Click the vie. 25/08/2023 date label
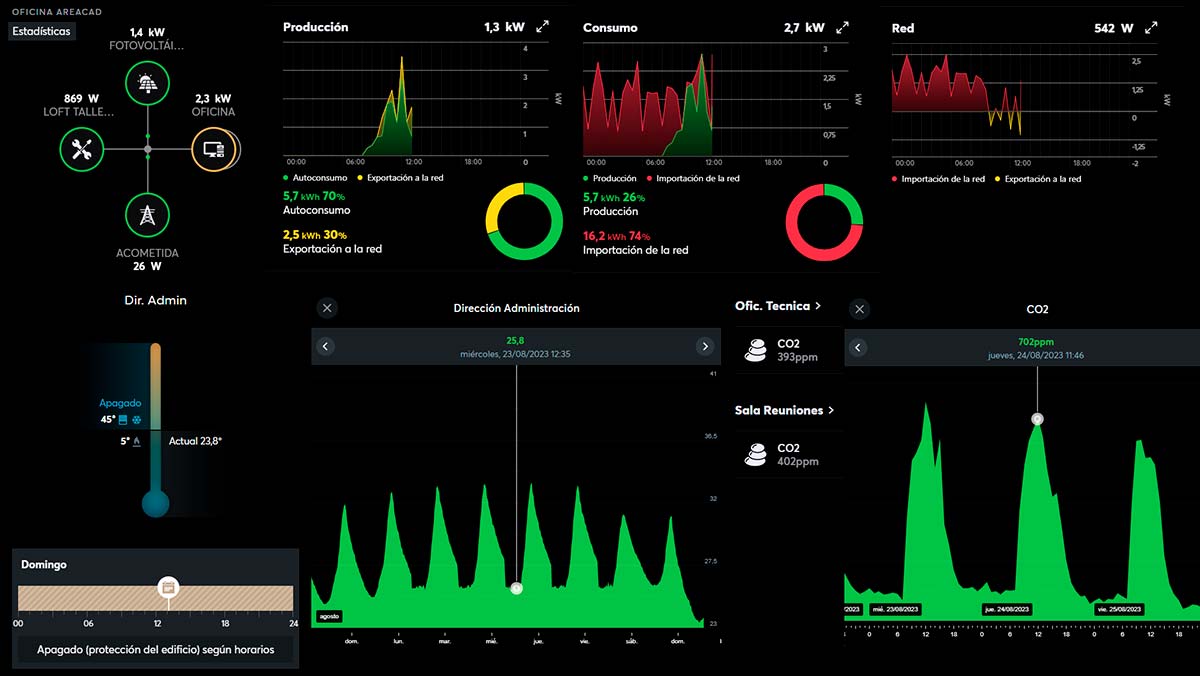The width and height of the screenshot is (1200, 676). click(x=1117, y=609)
